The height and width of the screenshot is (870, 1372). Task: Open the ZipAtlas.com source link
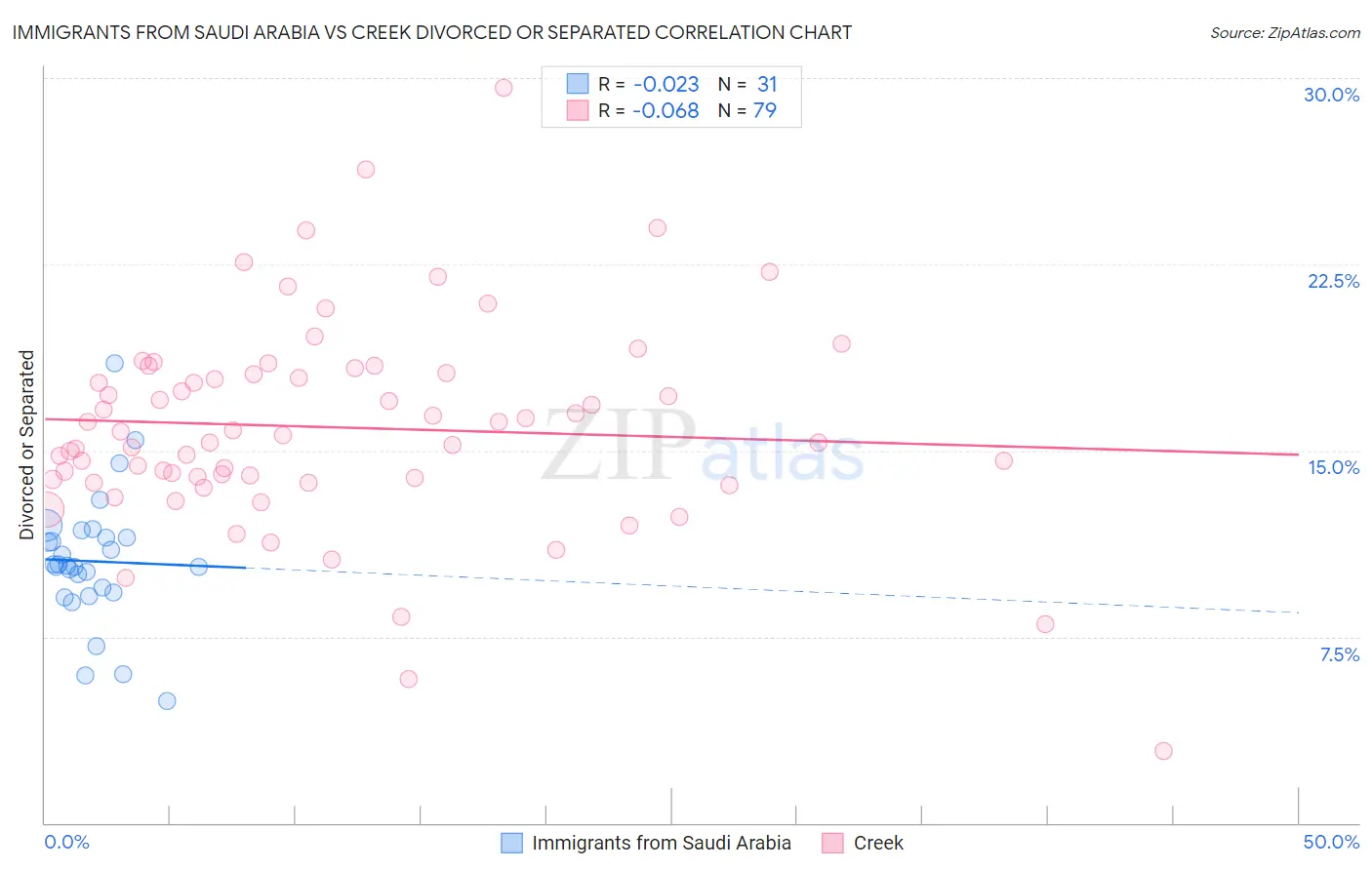click(1285, 32)
